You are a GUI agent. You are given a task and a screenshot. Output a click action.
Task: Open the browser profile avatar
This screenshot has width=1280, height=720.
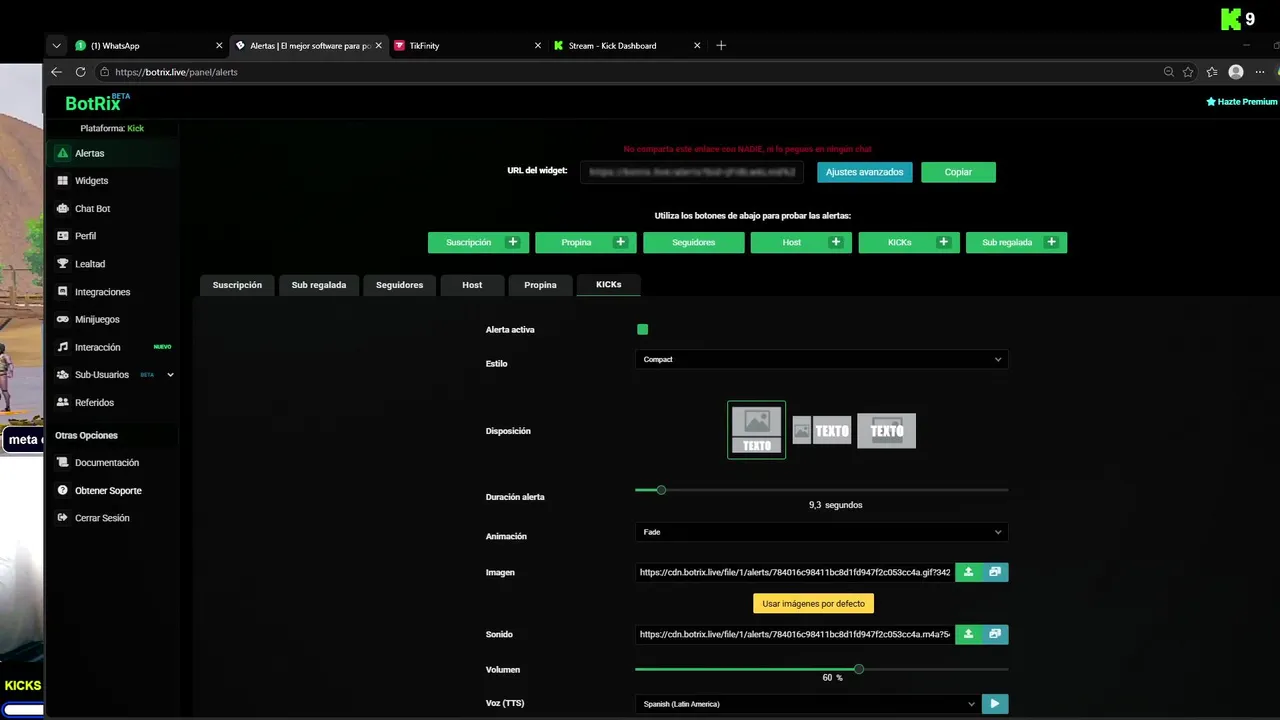pyautogui.click(x=1236, y=72)
